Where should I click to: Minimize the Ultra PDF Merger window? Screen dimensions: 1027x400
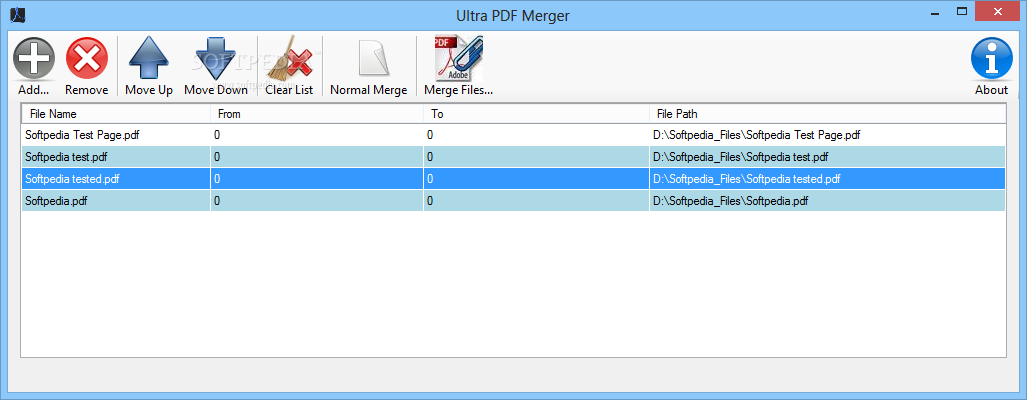point(933,12)
